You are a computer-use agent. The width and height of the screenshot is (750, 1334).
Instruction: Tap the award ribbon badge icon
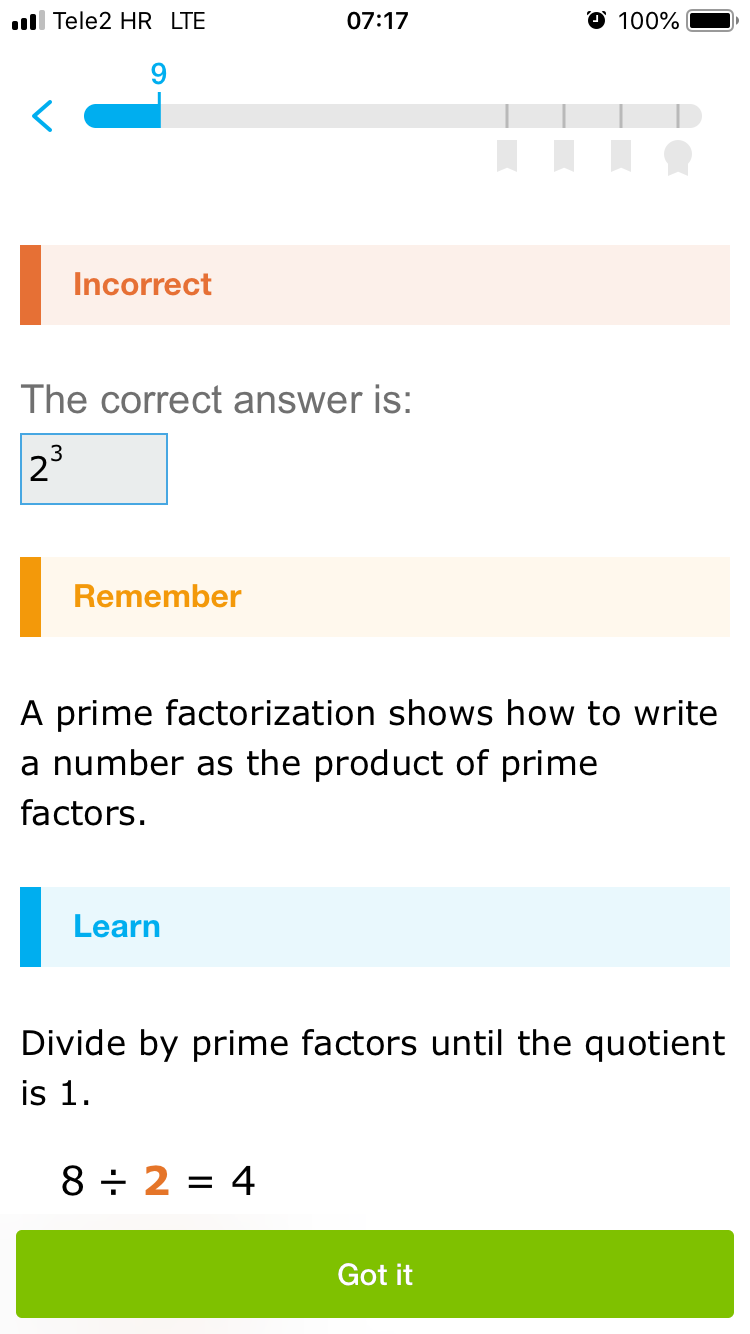pos(678,157)
